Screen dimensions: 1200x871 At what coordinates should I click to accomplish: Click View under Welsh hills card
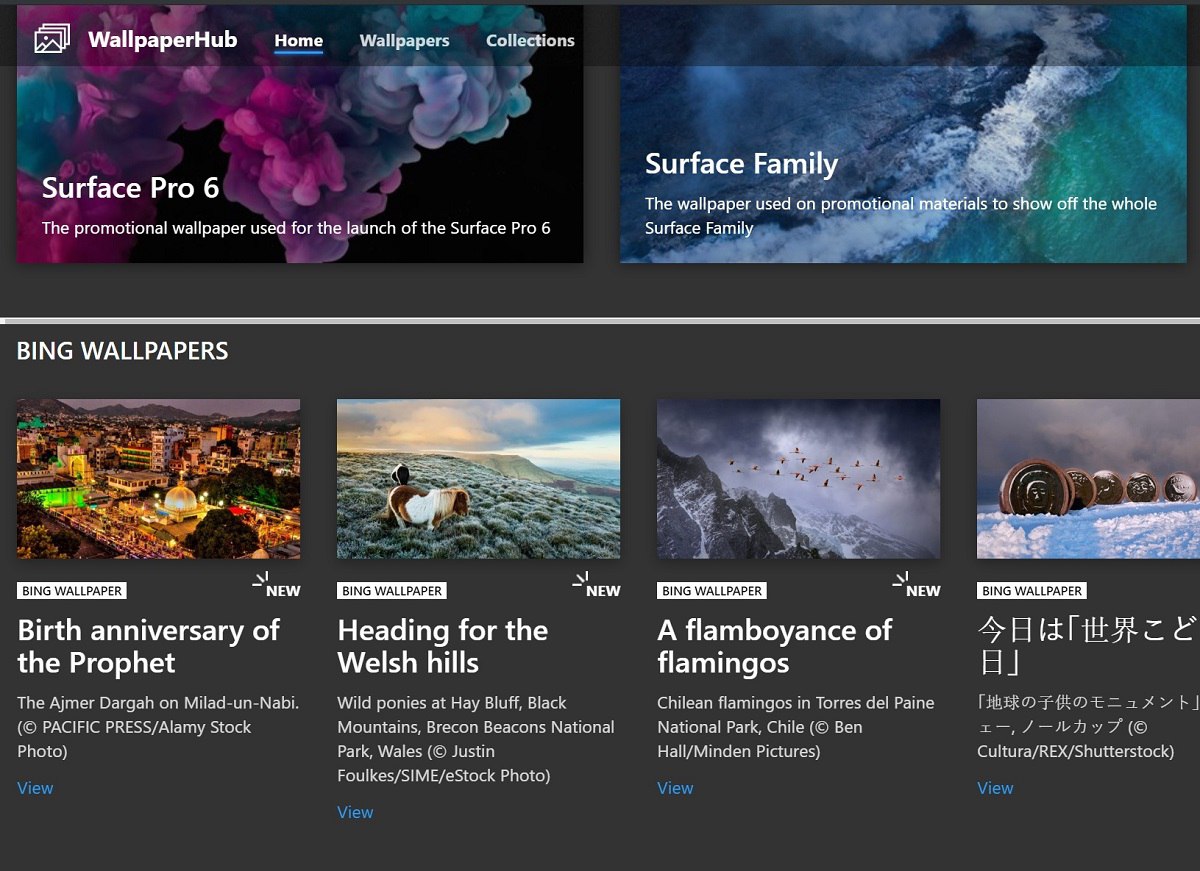(355, 812)
